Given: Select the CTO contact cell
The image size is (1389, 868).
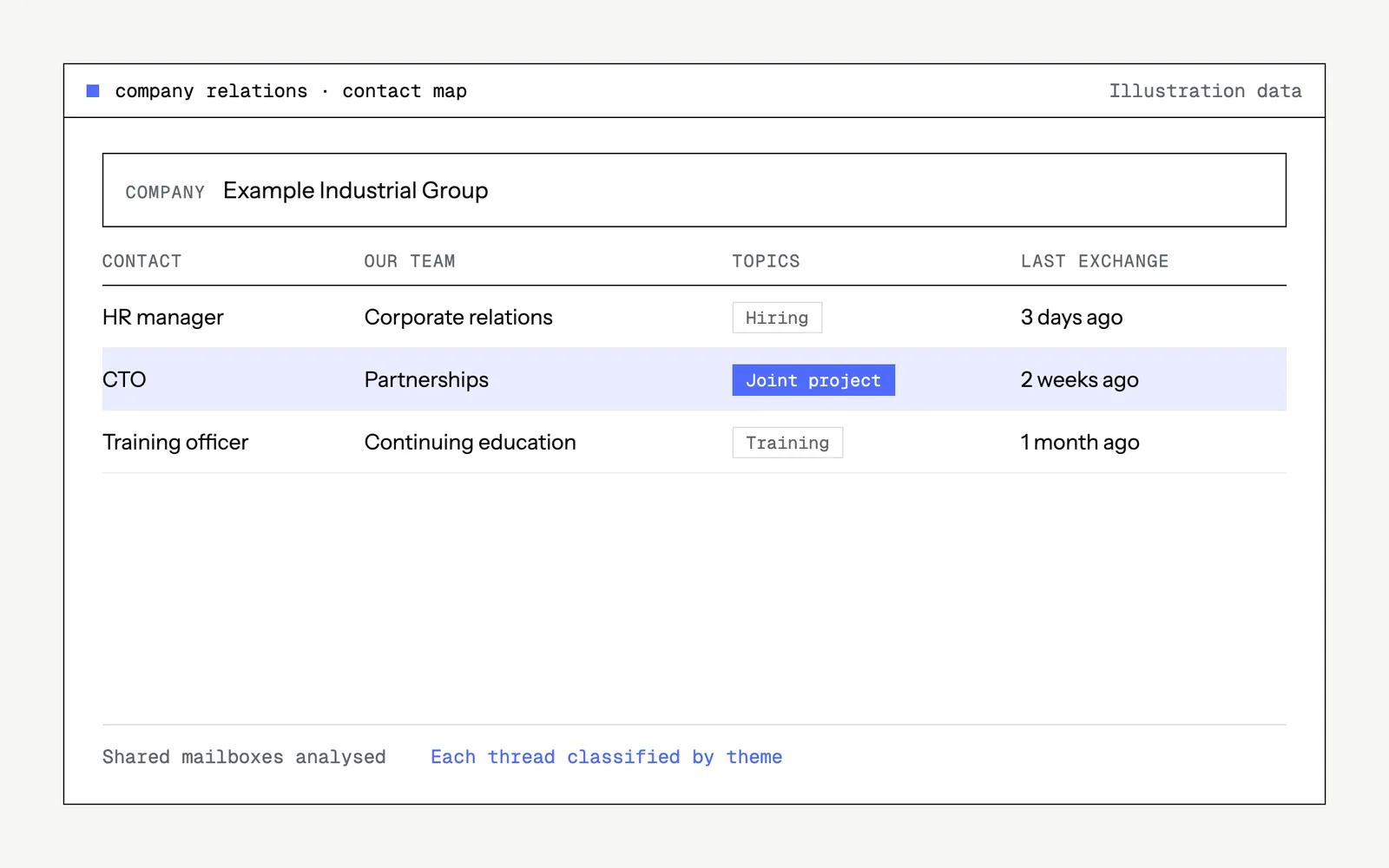Looking at the screenshot, I should point(124,379).
